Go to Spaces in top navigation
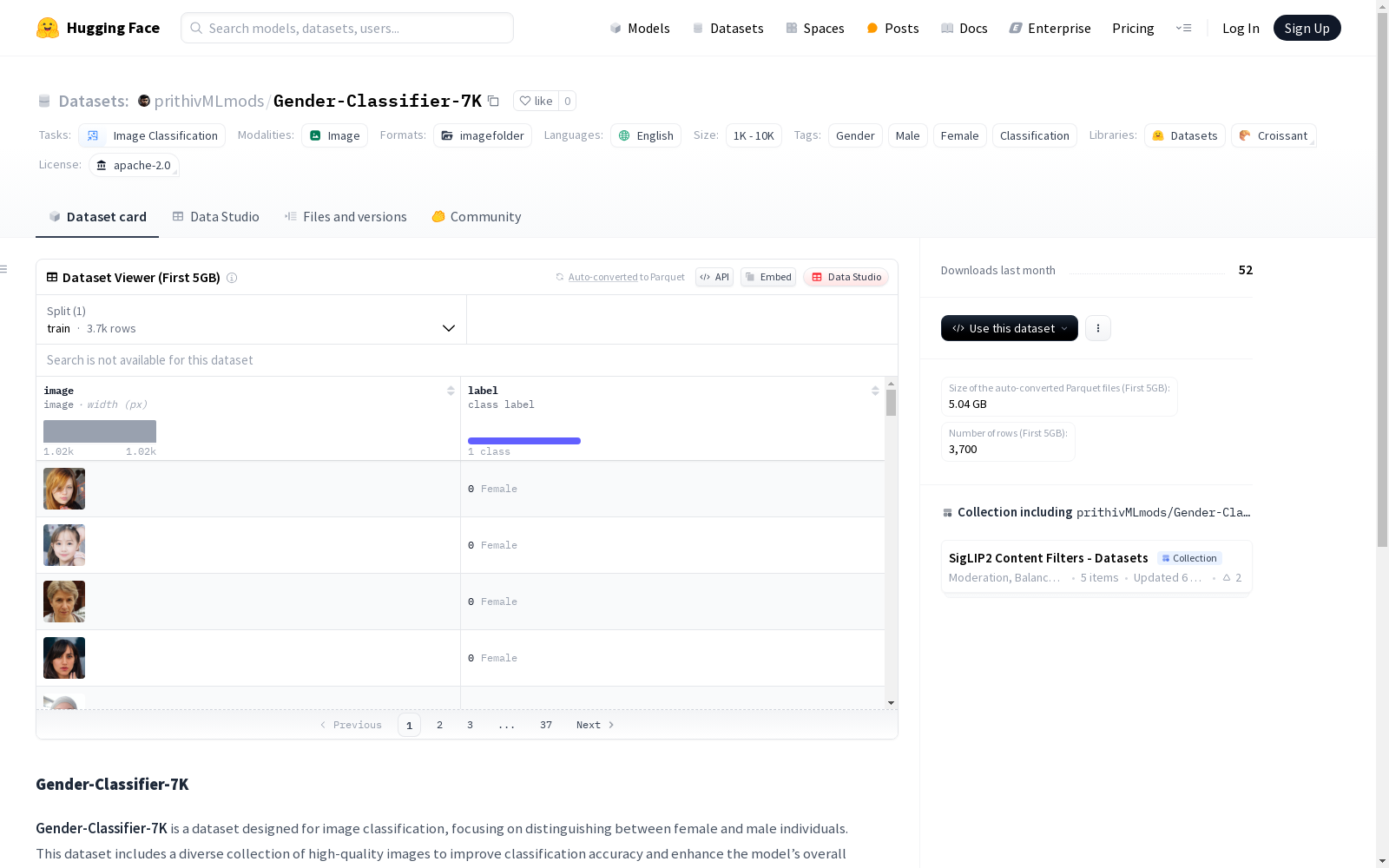This screenshot has height=868, width=1389. (814, 28)
